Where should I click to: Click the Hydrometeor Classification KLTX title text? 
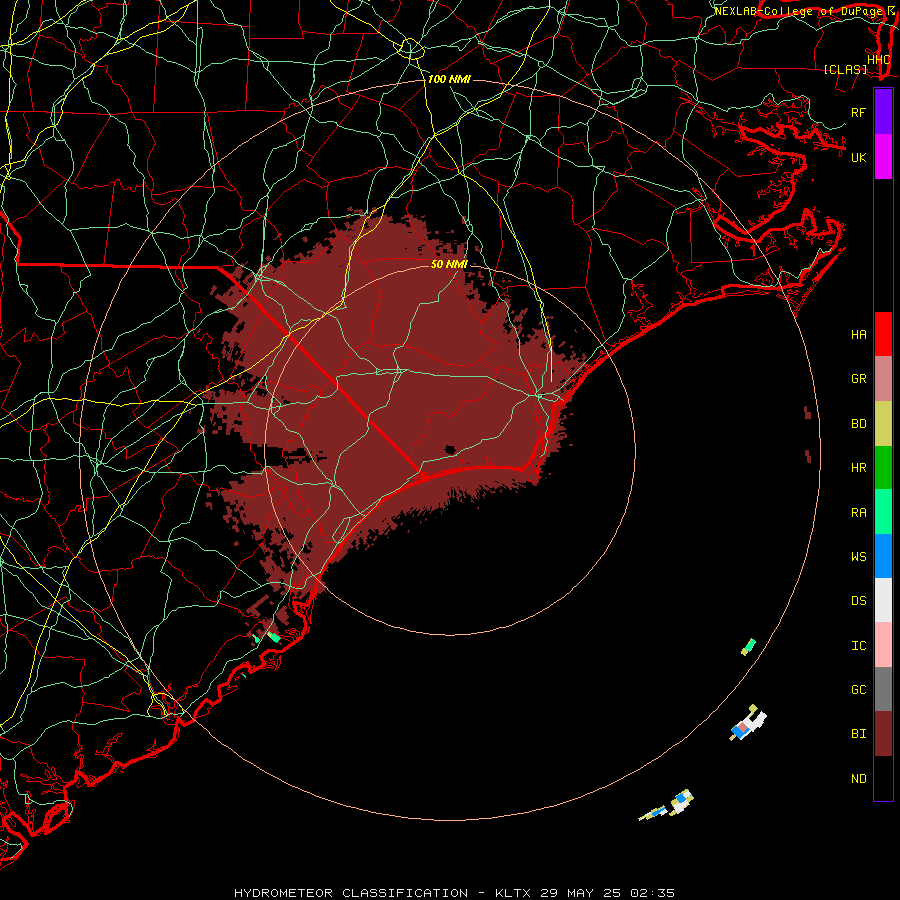454,893
